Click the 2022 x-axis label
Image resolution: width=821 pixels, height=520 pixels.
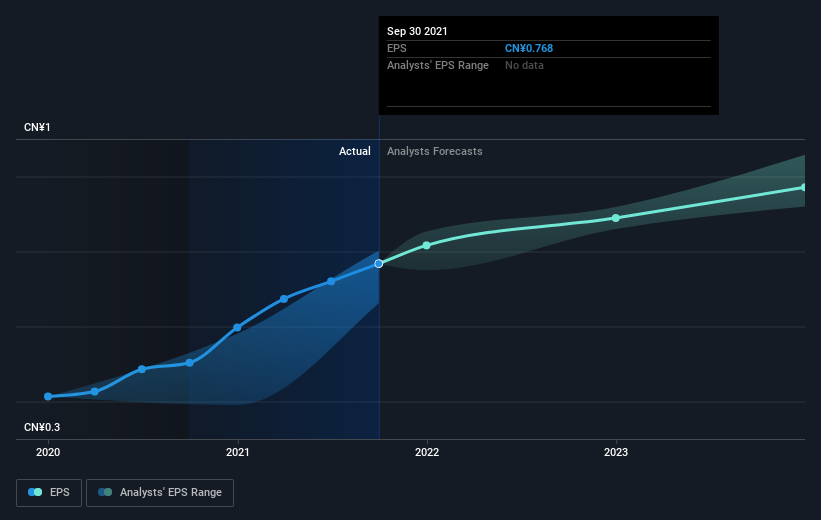click(427, 452)
